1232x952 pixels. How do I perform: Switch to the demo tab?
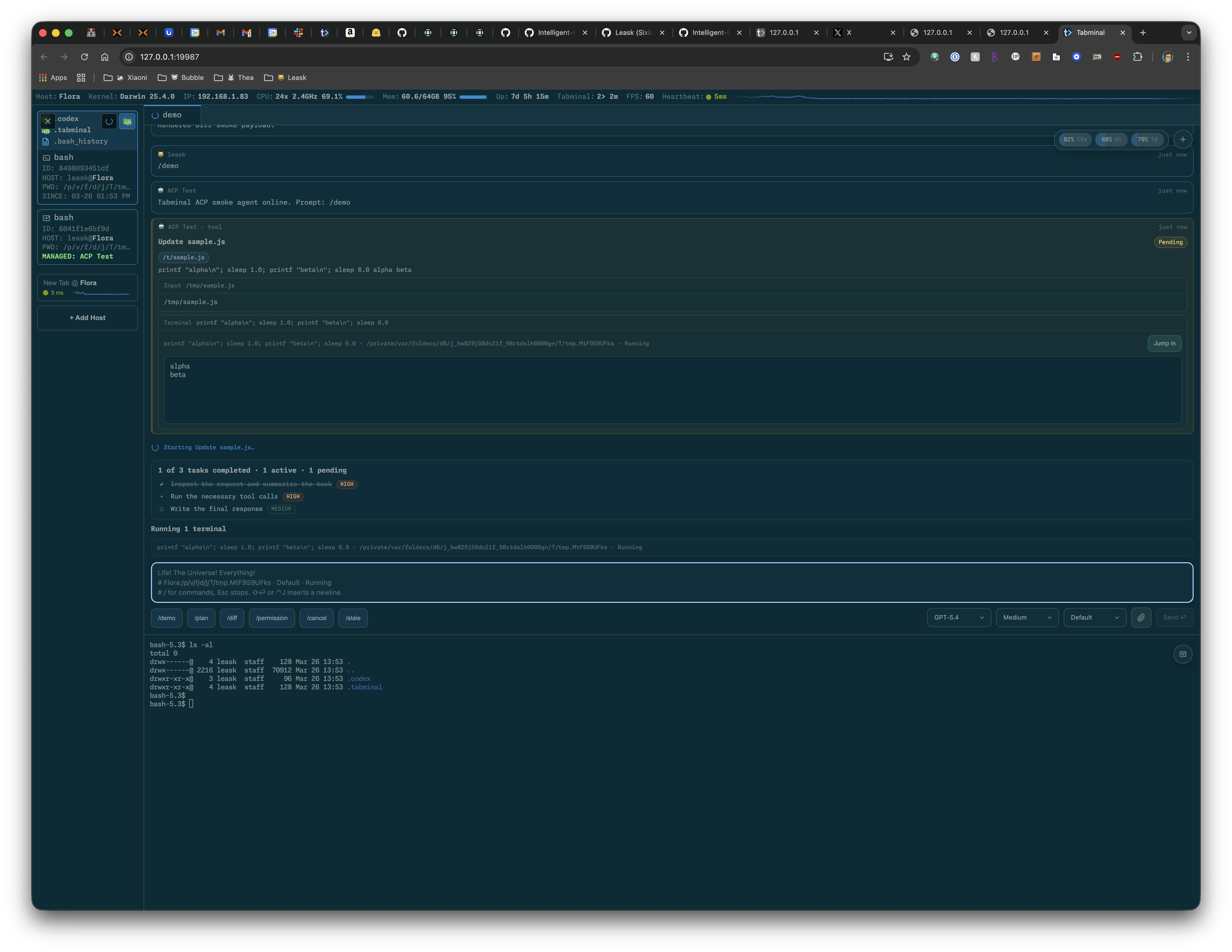171,115
